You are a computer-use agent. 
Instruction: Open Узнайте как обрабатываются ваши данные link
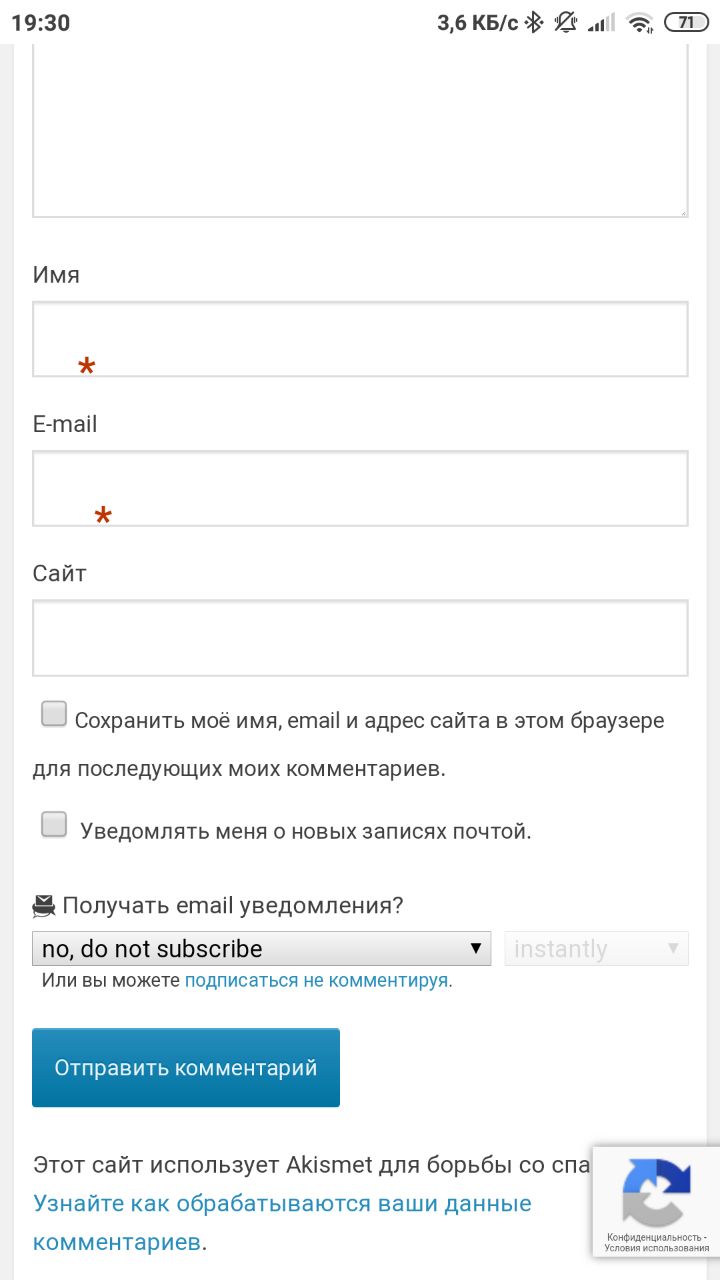282,1203
